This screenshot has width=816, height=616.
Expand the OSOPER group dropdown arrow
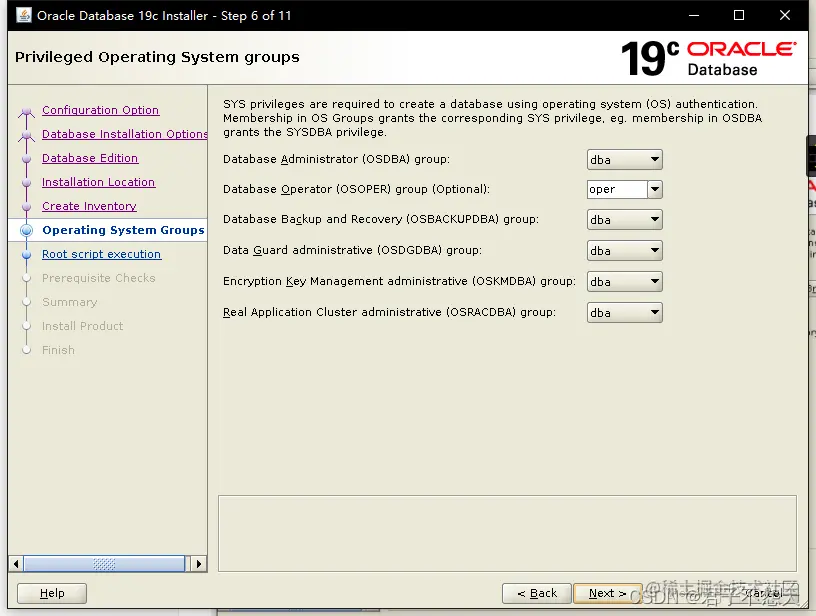pos(655,189)
